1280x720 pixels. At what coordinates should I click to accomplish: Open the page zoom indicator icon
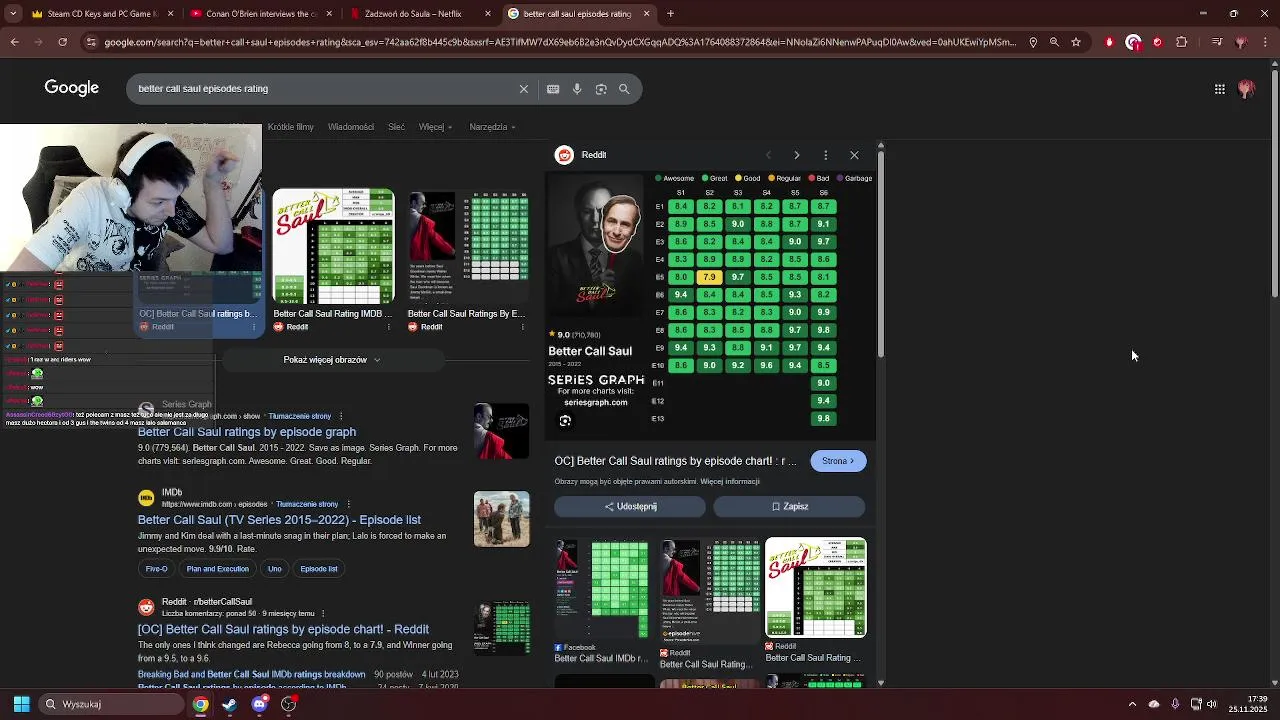(1054, 42)
